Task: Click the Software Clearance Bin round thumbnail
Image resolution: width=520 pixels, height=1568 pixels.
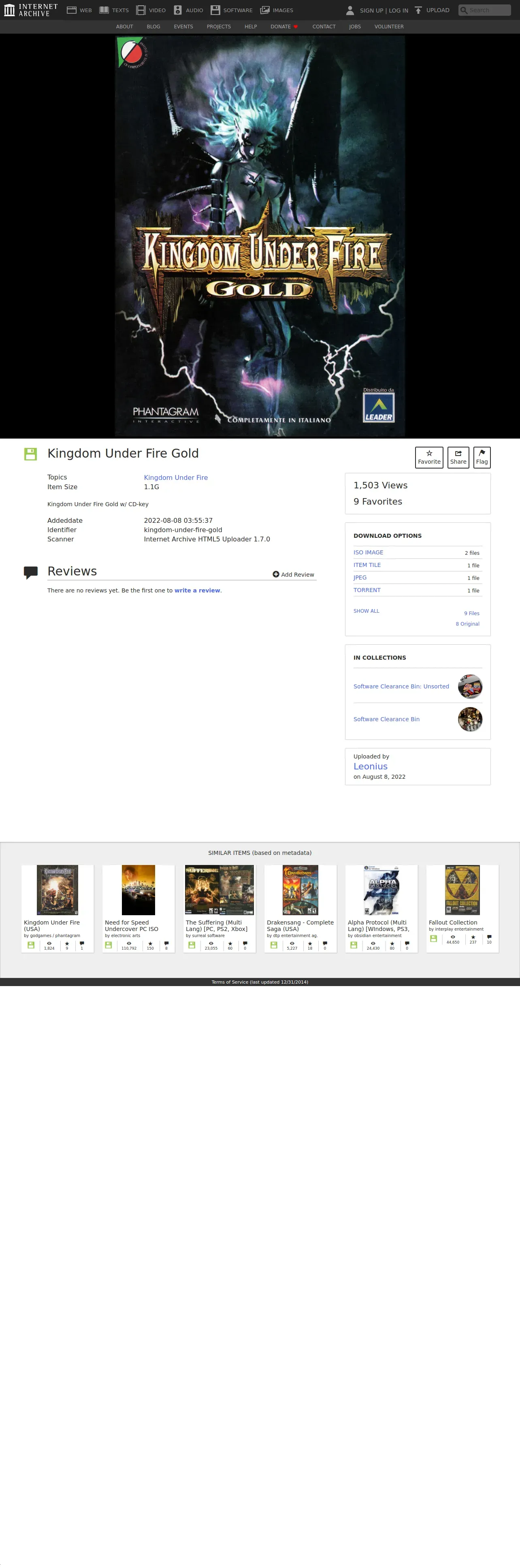Action: (x=470, y=719)
